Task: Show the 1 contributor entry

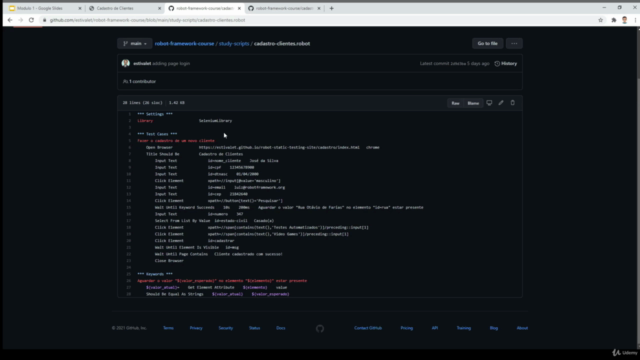Action: click(140, 82)
